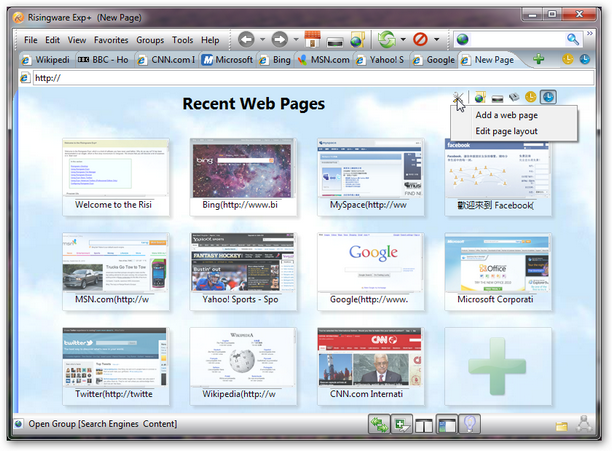Click the blue clock icon on tab bar
Image resolution: width=612 pixels, height=451 pixels.
pyautogui.click(x=584, y=59)
